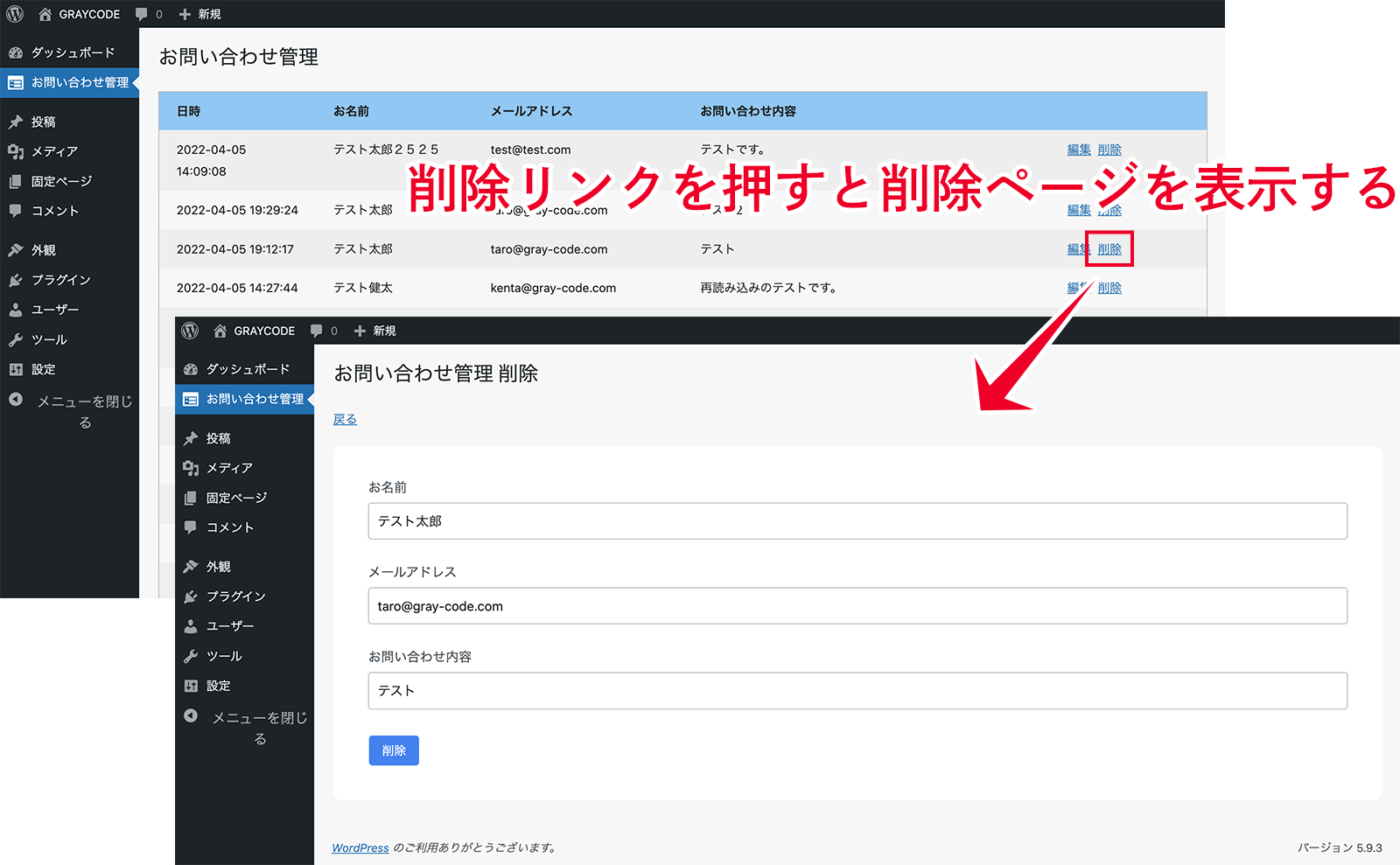Viewport: 1400px width, 865px height.
Task: Click 2022-04-05 19:12:17 date cell
Action: [235, 249]
